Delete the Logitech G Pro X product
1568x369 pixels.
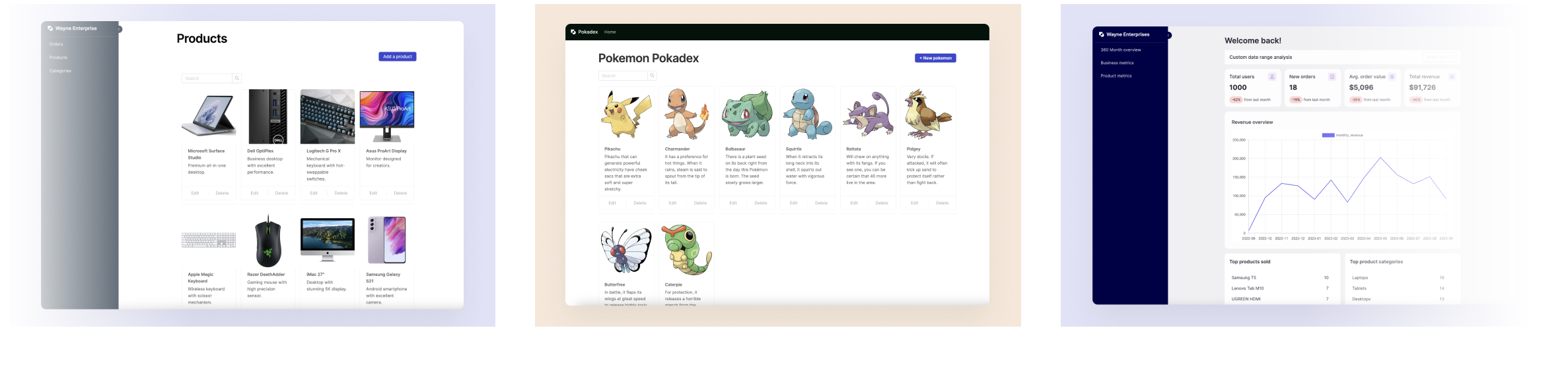[341, 193]
